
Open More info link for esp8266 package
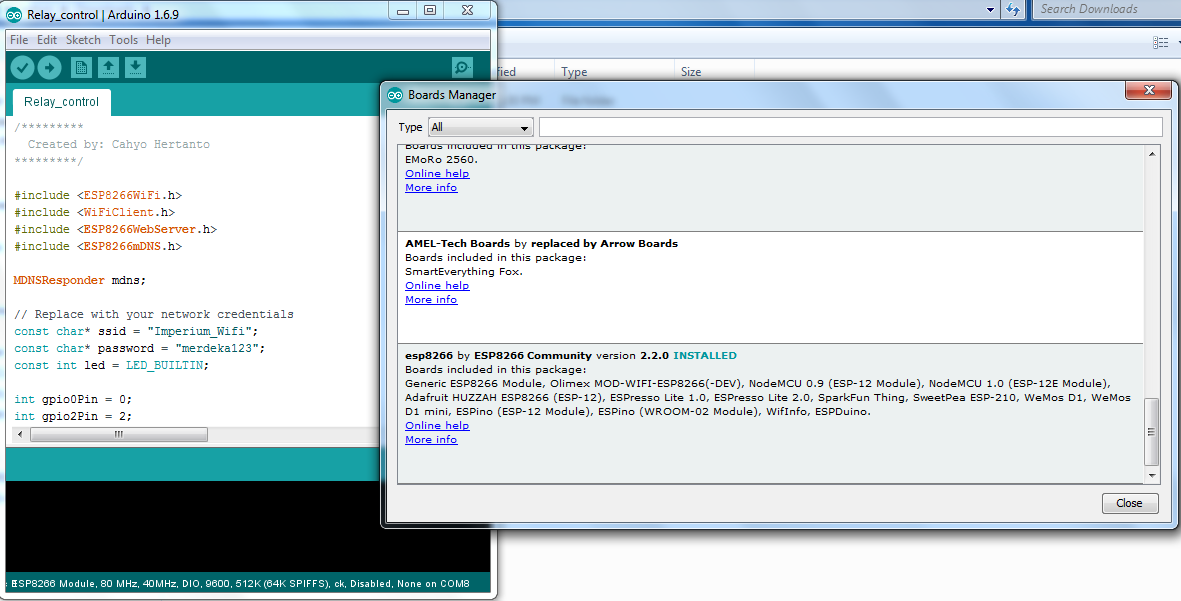coord(431,440)
